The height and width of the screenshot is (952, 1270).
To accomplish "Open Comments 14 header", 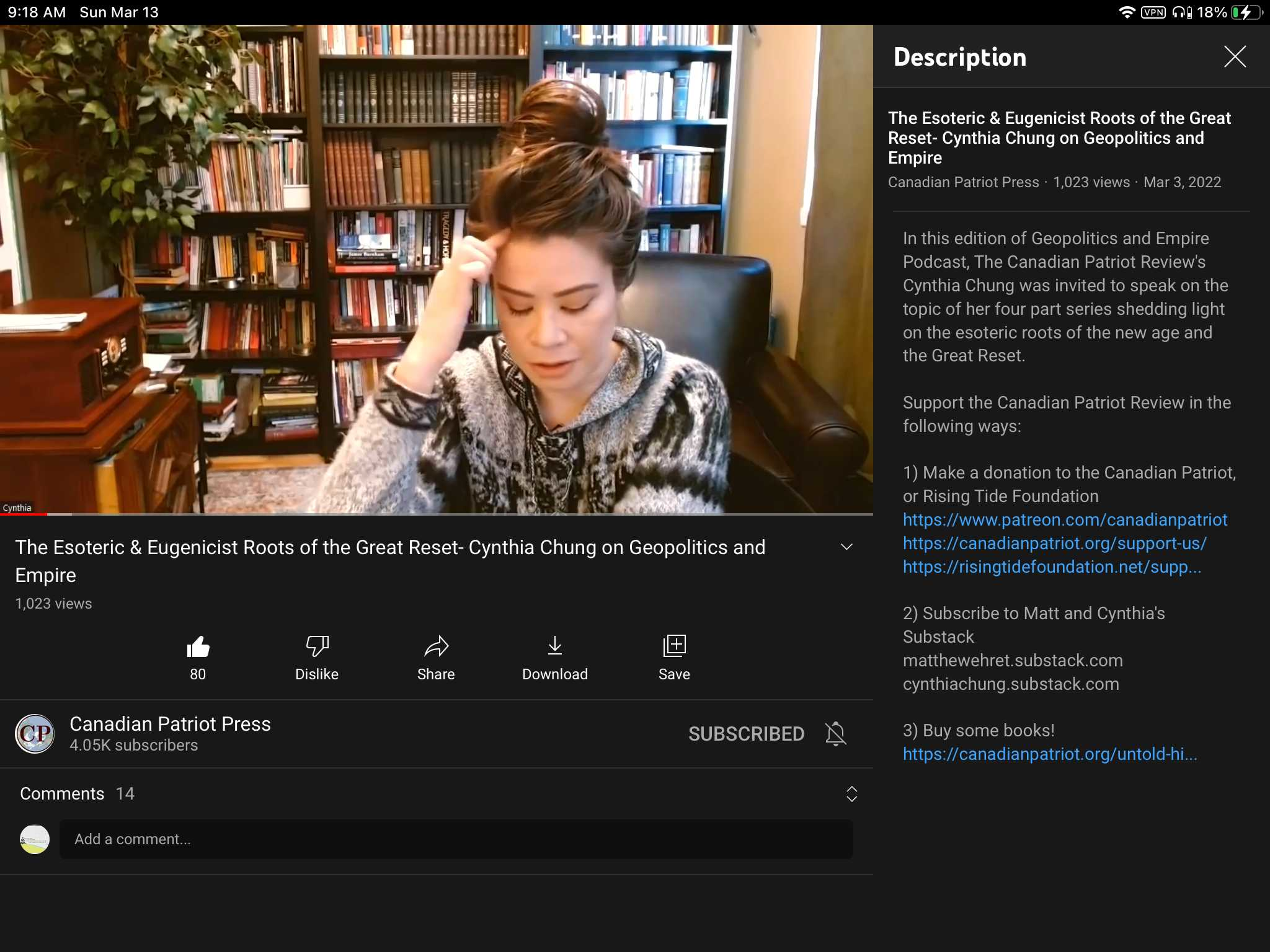I will pyautogui.click(x=77, y=794).
